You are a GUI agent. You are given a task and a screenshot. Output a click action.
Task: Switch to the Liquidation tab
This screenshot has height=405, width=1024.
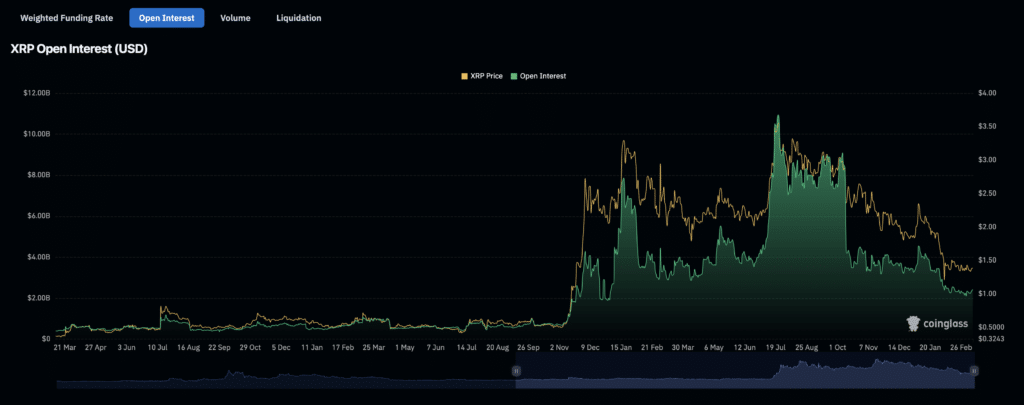coord(298,18)
